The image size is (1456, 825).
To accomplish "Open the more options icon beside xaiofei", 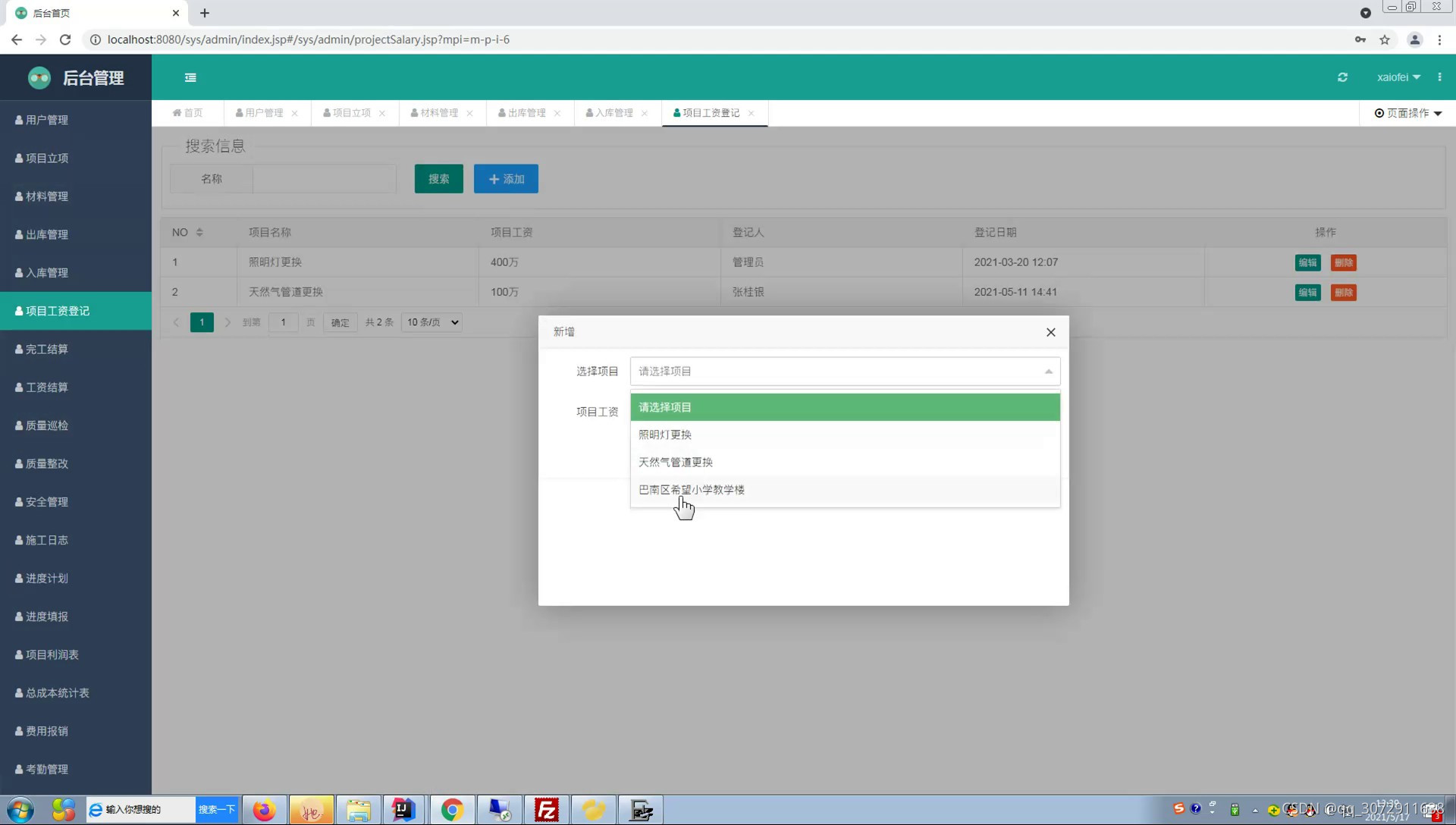I will click(x=1439, y=77).
